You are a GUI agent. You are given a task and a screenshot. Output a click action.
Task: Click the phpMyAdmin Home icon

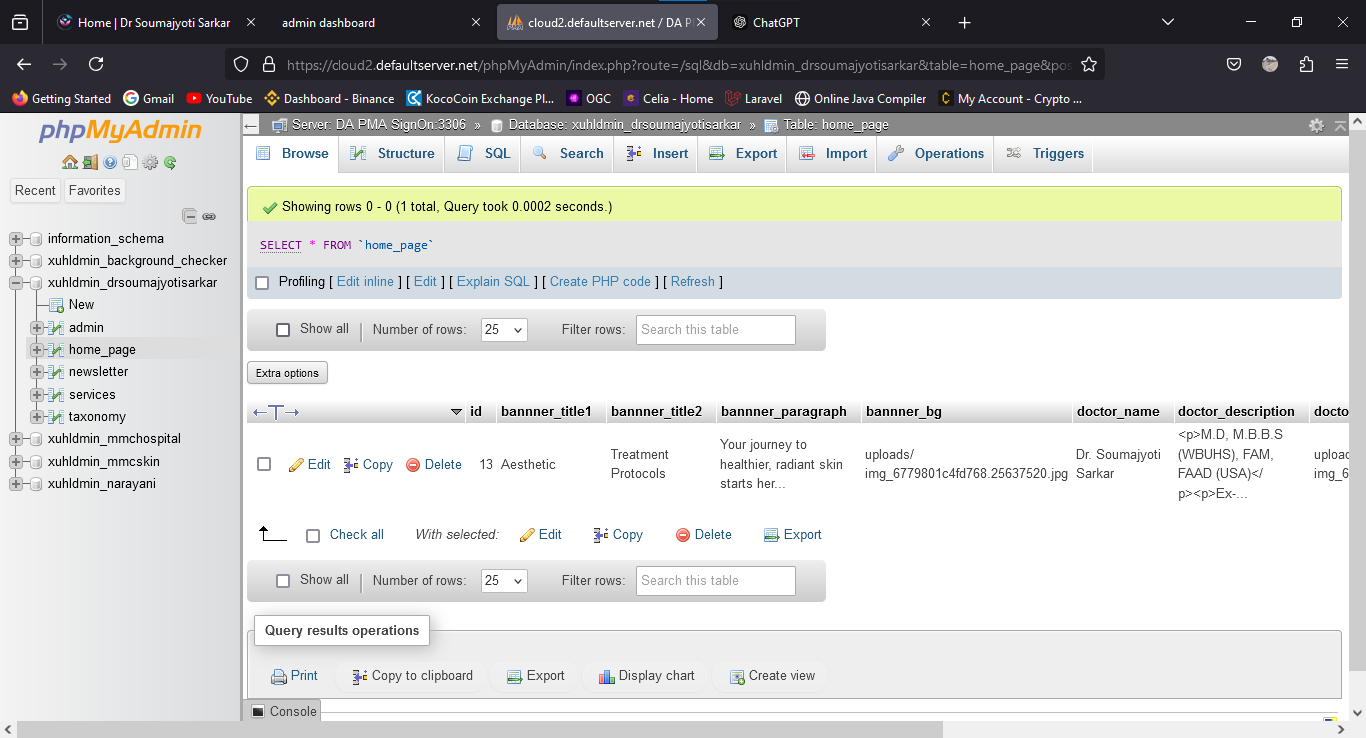69,162
